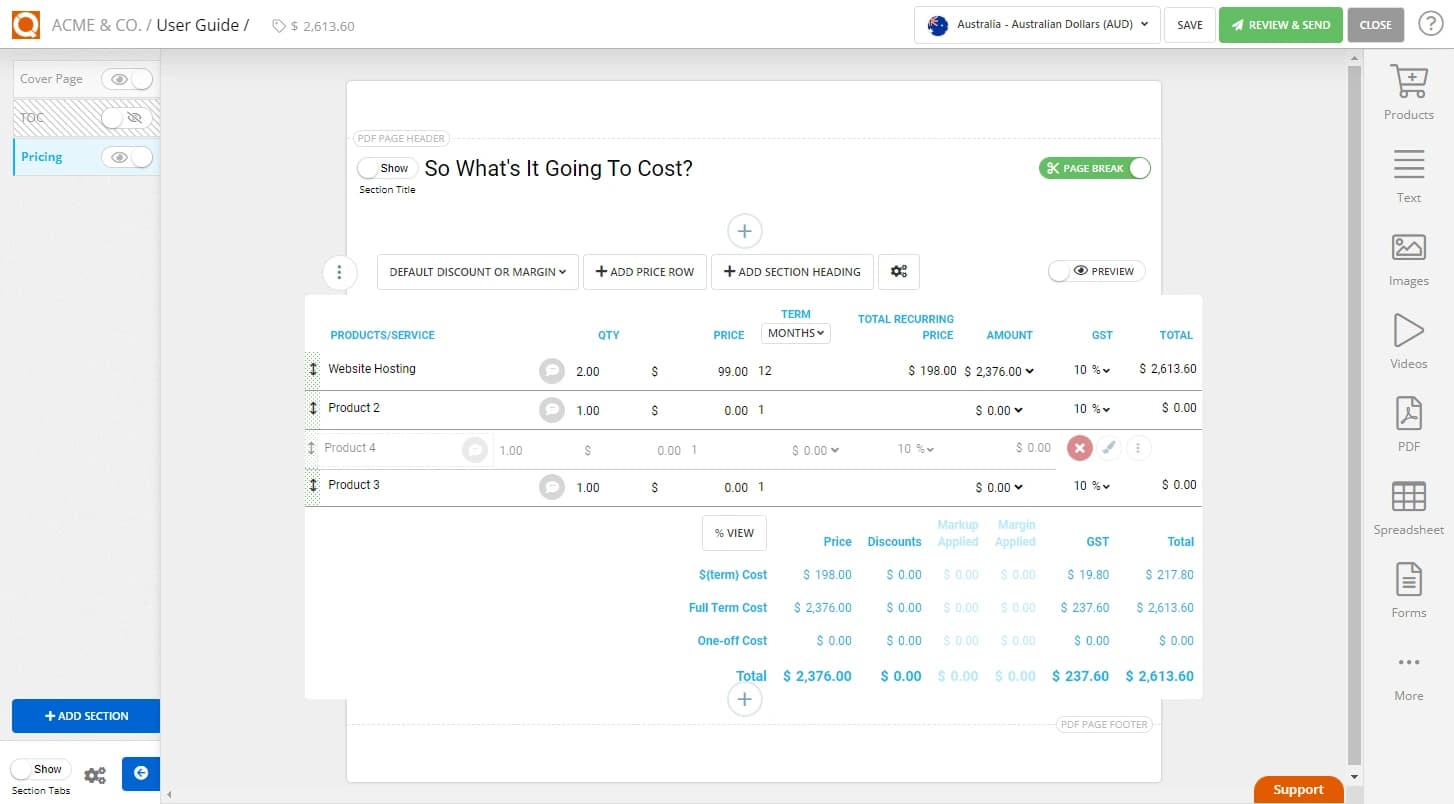
Task: Embed a PDF using the PDF icon
Action: [x=1408, y=422]
